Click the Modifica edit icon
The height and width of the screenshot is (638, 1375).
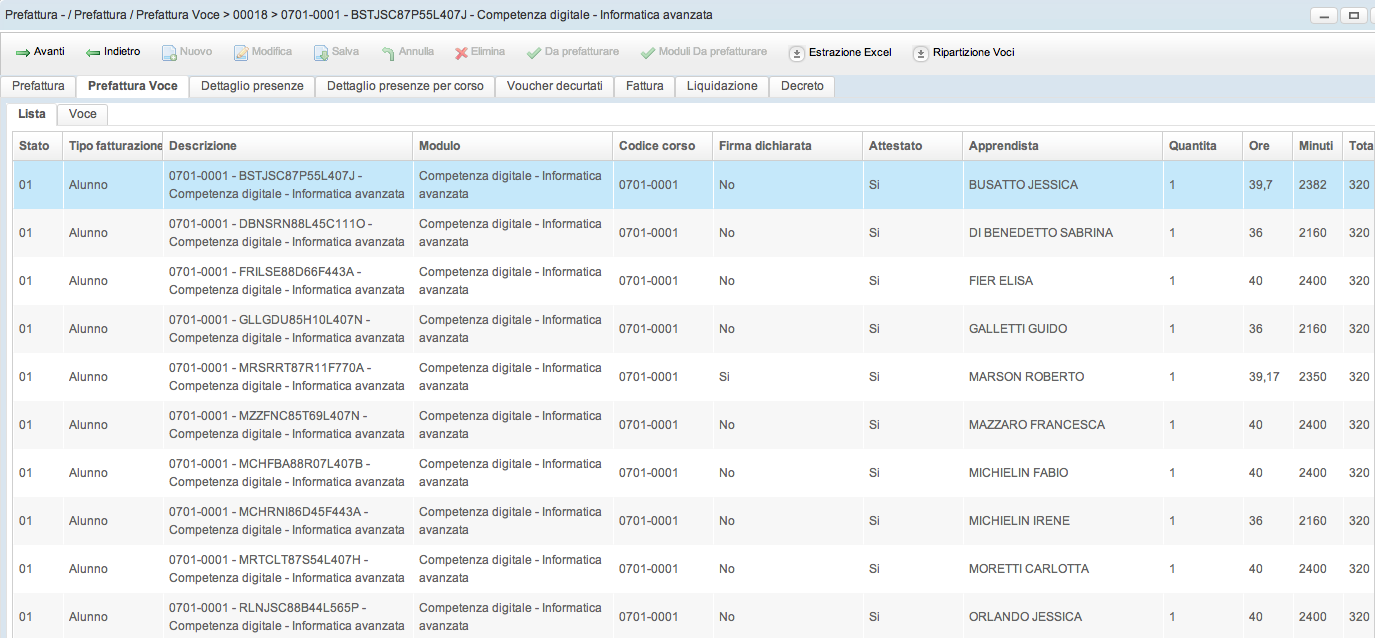(x=241, y=52)
